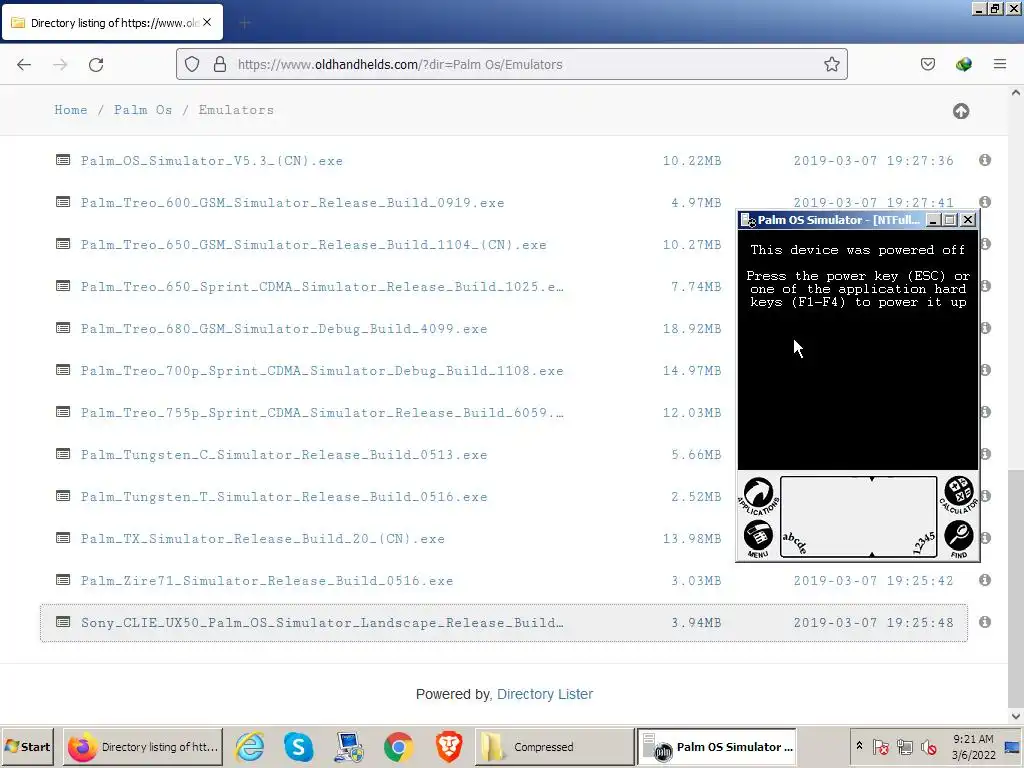Download Palm_Tungsten_T_Simulator_Release_Build_0516.exe
Screen dimensions: 1024x768
tap(284, 497)
